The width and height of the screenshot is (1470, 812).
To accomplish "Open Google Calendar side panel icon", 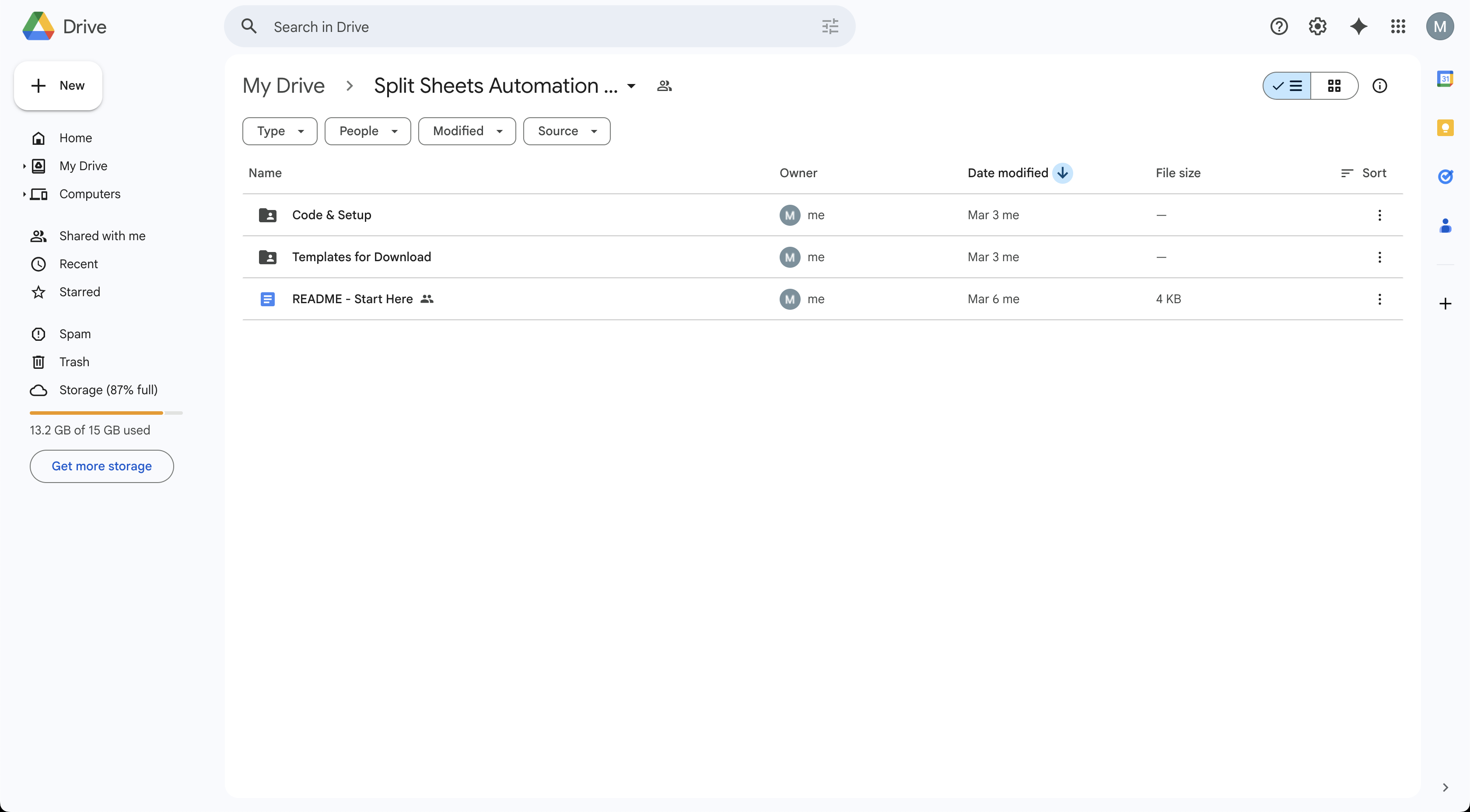I will pyautogui.click(x=1444, y=79).
